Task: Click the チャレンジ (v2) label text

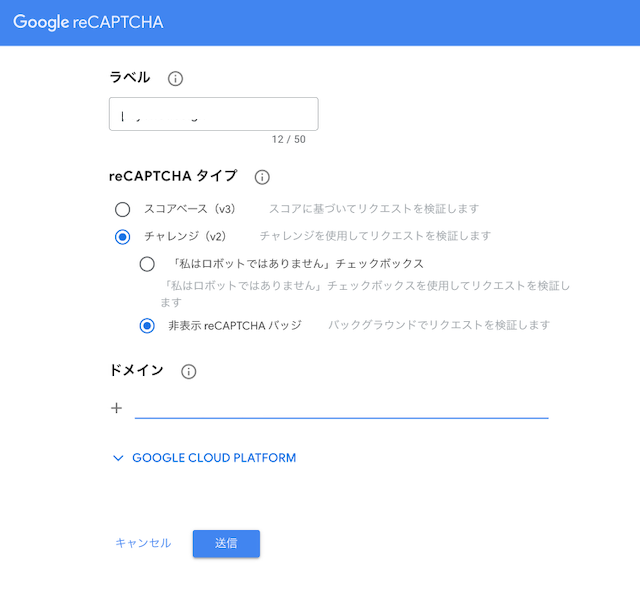Action: 185,236
